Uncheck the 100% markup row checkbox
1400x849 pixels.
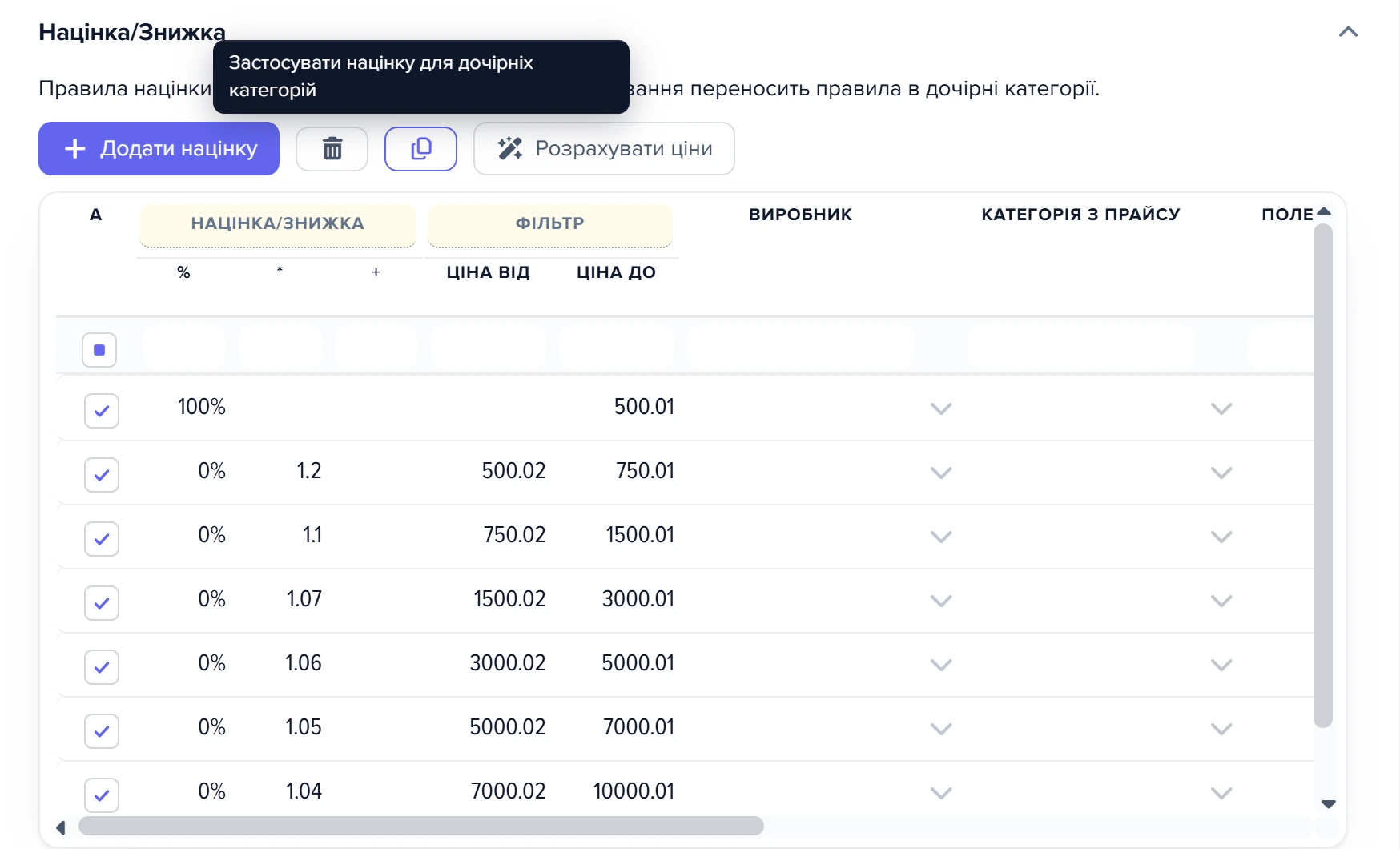point(102,411)
